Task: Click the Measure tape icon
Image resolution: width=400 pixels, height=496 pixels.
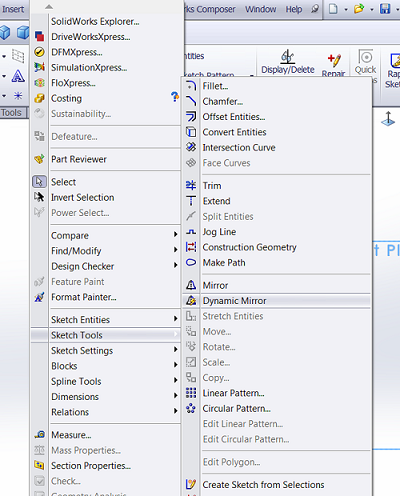Action: [39, 435]
